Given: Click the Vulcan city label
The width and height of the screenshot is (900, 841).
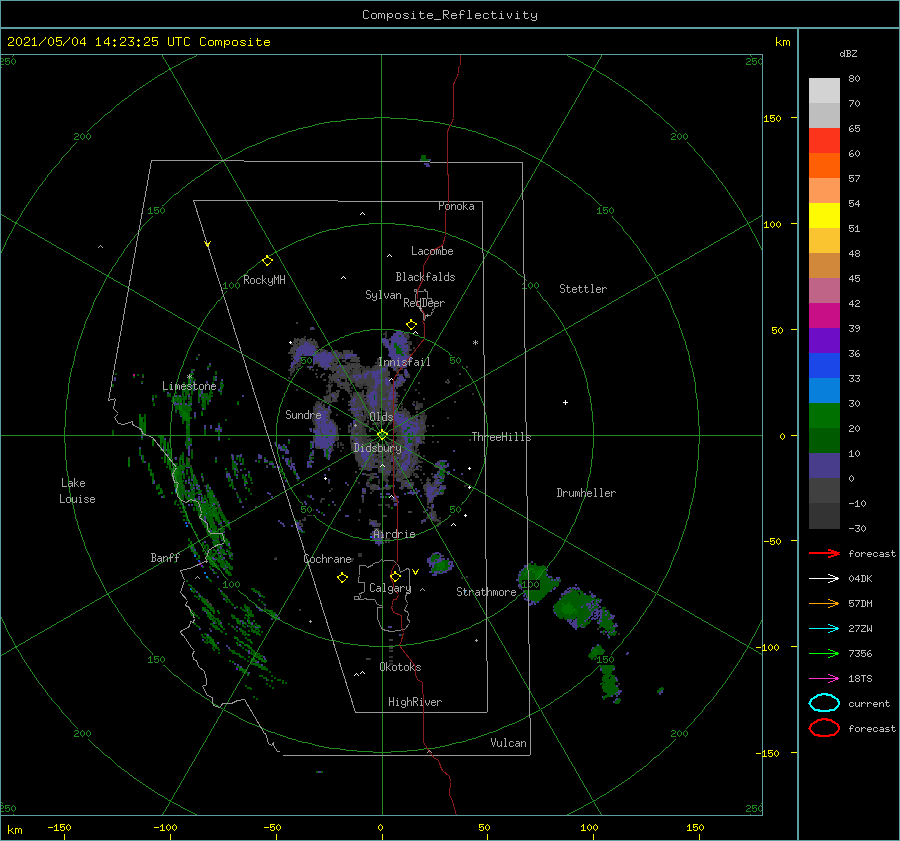Looking at the screenshot, I should [509, 743].
